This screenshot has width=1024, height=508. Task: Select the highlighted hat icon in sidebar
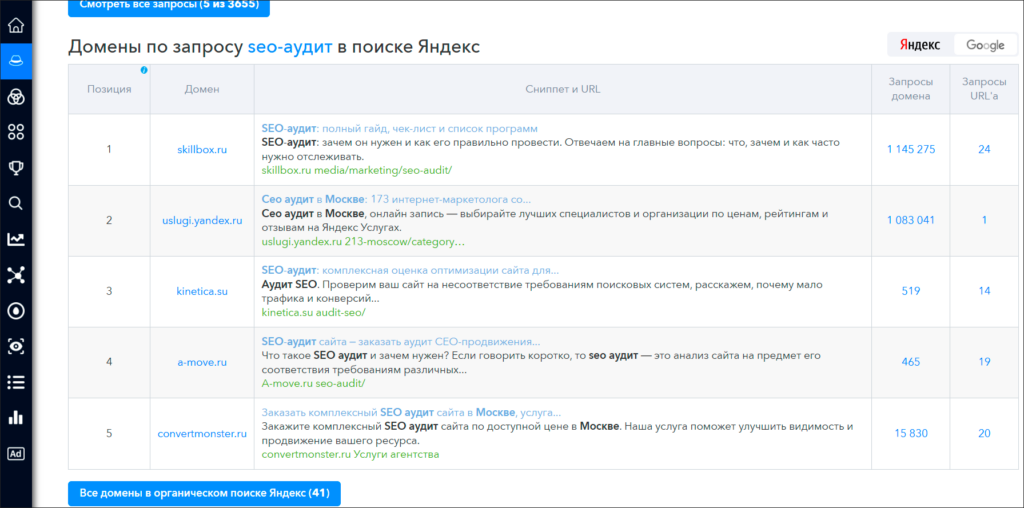[x=16, y=60]
